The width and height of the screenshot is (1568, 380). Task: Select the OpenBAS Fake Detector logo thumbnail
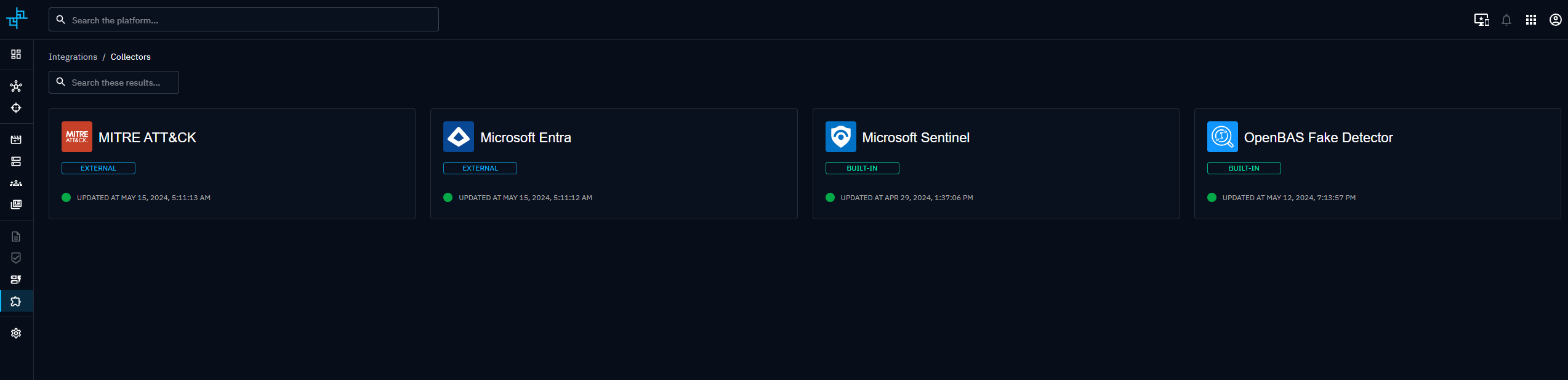[x=1222, y=137]
